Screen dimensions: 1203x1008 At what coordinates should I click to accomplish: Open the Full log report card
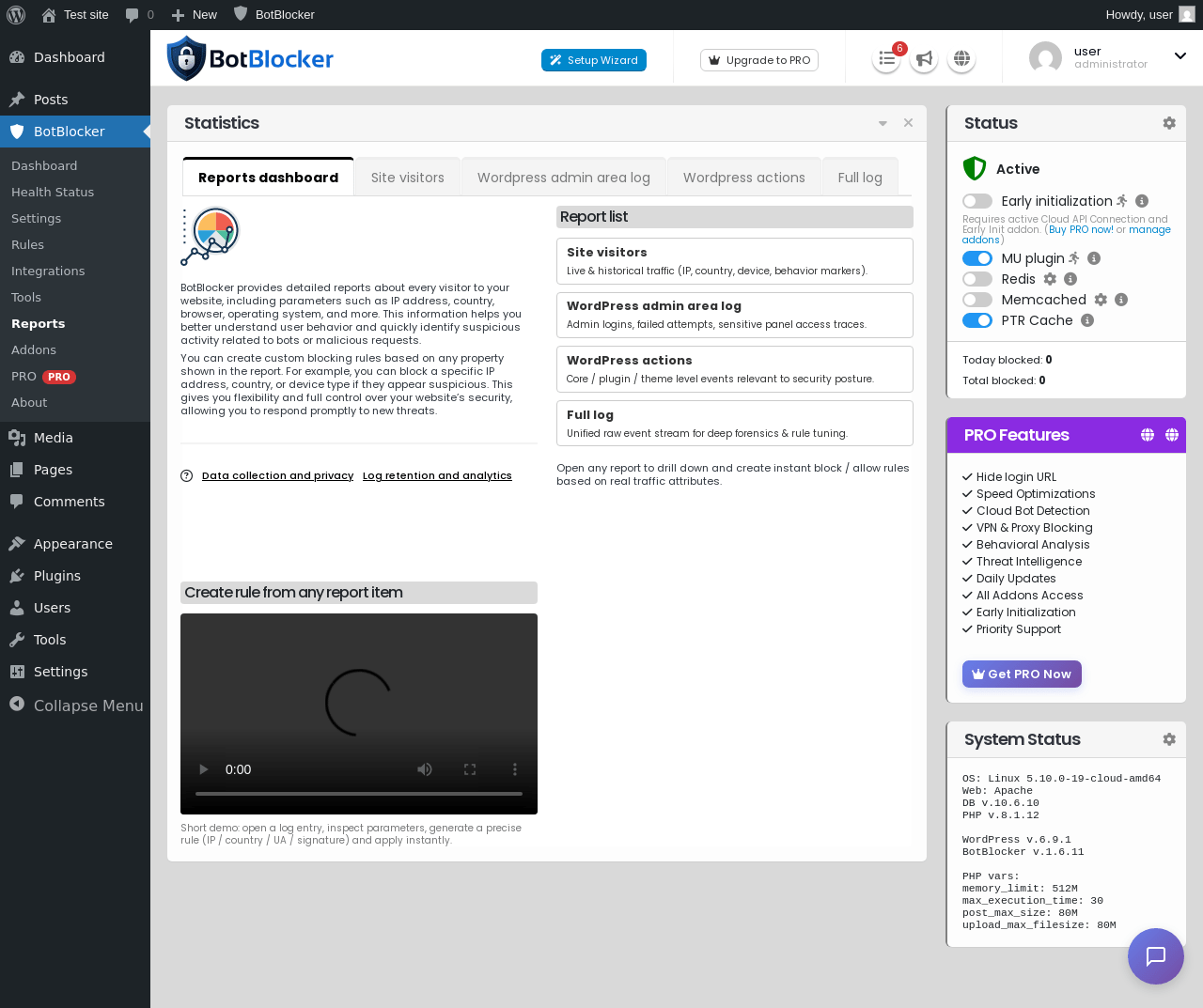point(735,424)
